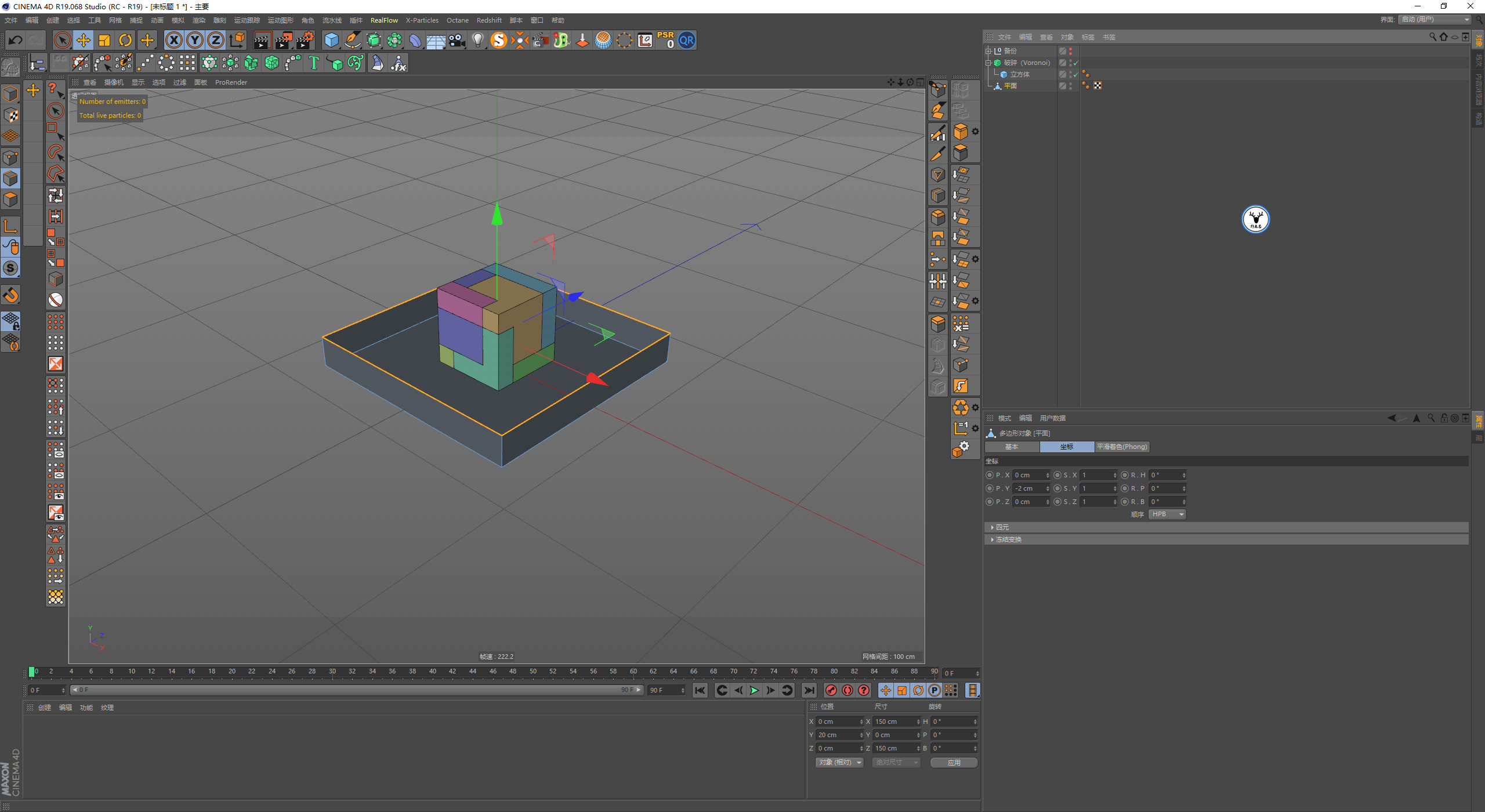Add a Cube primitive object
Image resolution: width=1485 pixels, height=812 pixels.
331,40
